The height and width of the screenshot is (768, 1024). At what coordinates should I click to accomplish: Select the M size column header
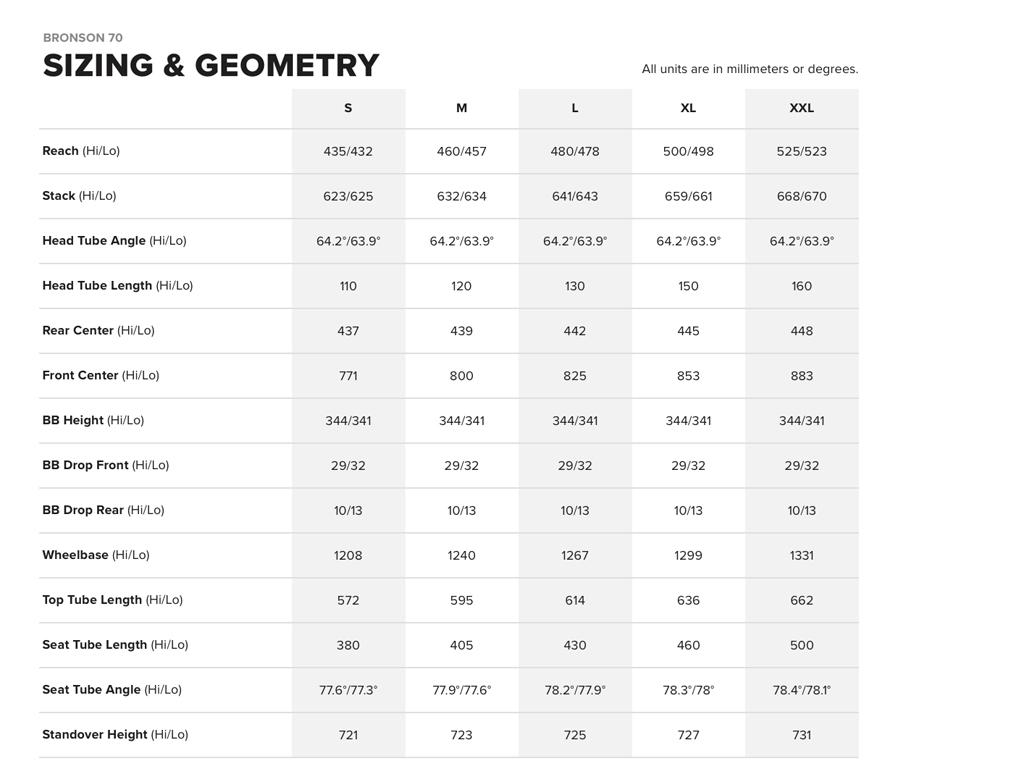coord(461,108)
